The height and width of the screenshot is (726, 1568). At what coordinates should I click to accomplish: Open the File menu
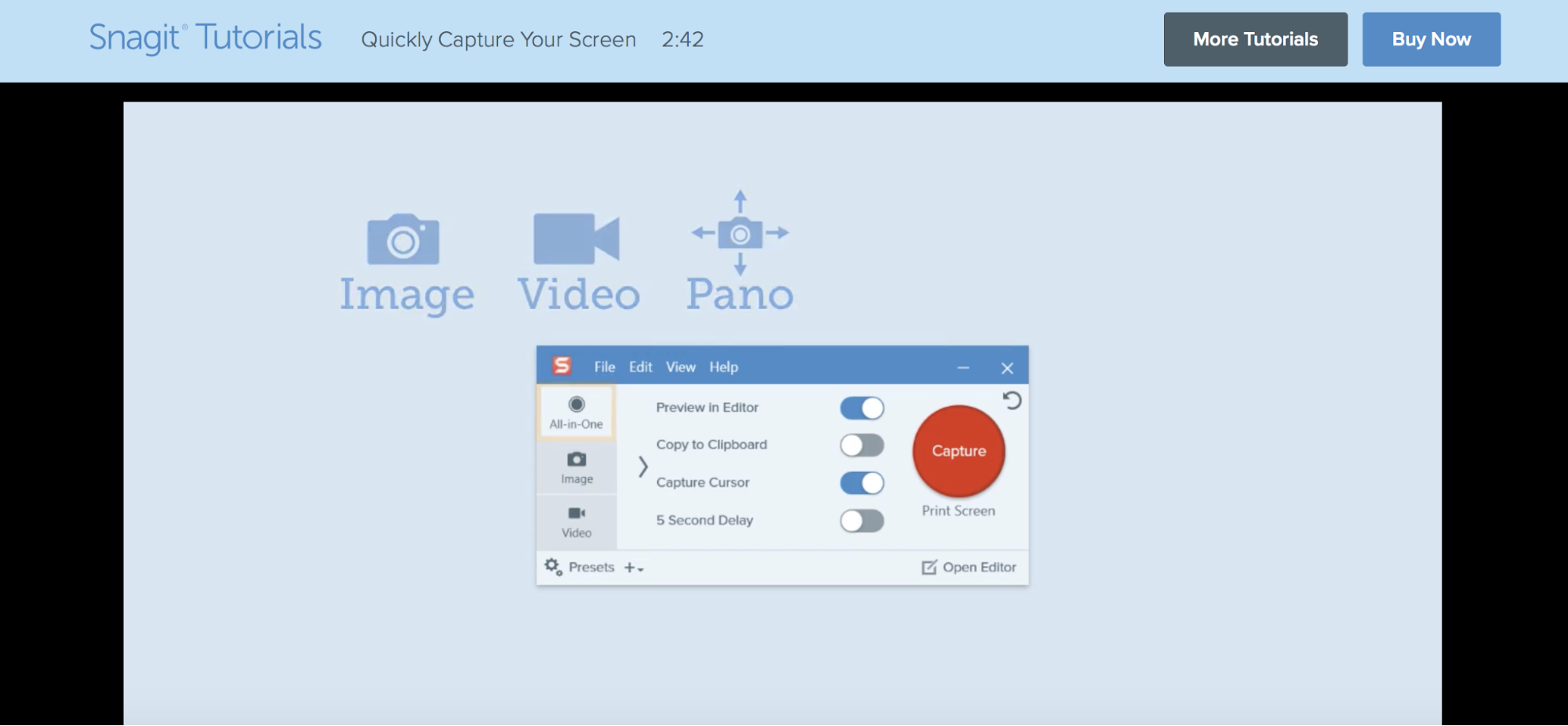click(x=604, y=367)
